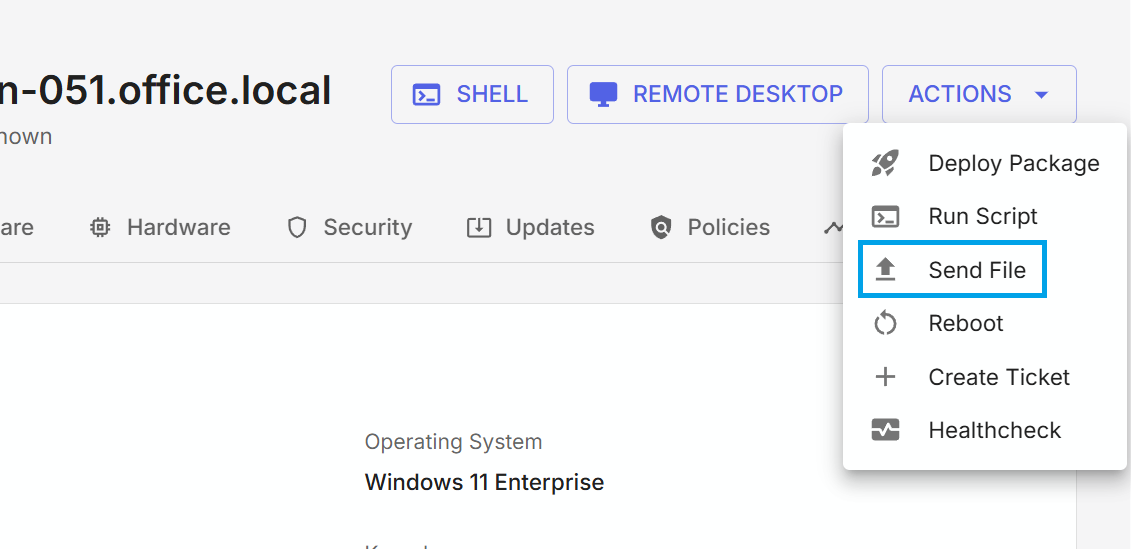Viewport: 1131px width, 549px height.
Task: Click the terminal icon in the SHELL button
Action: [x=427, y=95]
